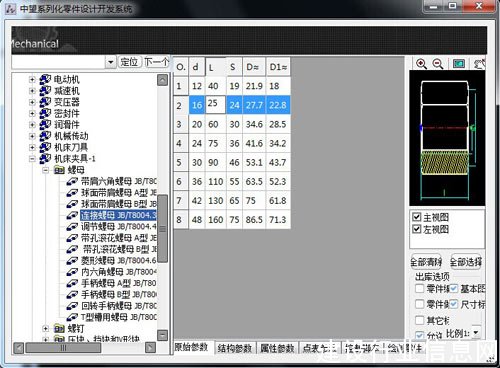Click the 定位 button
Screen dimensions: 500x368
pos(129,62)
